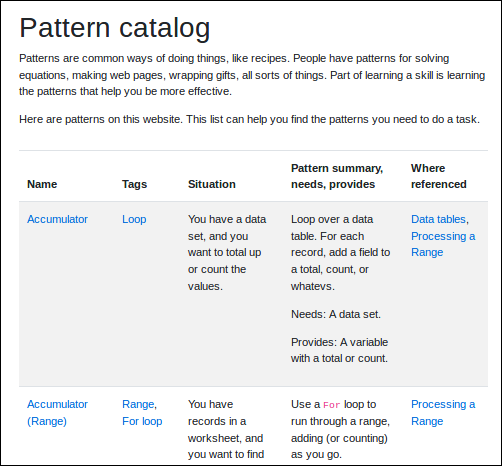
Task: Click the sentence starting Here are patterns
Action: coord(249,119)
